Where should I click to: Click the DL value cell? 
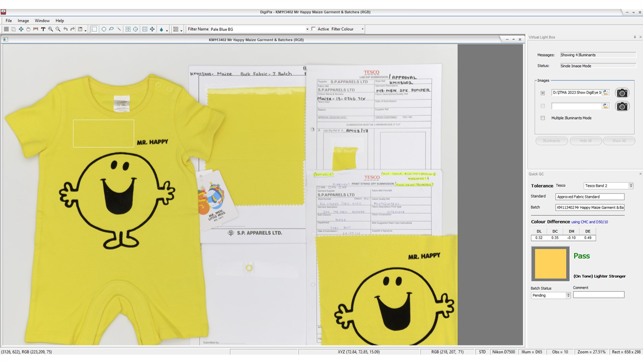coord(539,238)
